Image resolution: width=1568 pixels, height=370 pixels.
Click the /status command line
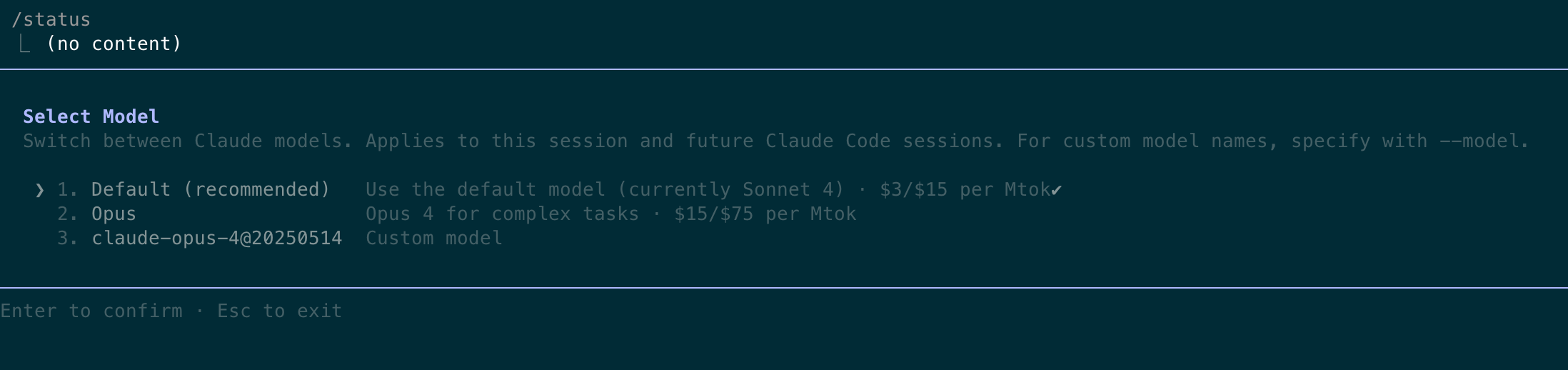(51, 19)
